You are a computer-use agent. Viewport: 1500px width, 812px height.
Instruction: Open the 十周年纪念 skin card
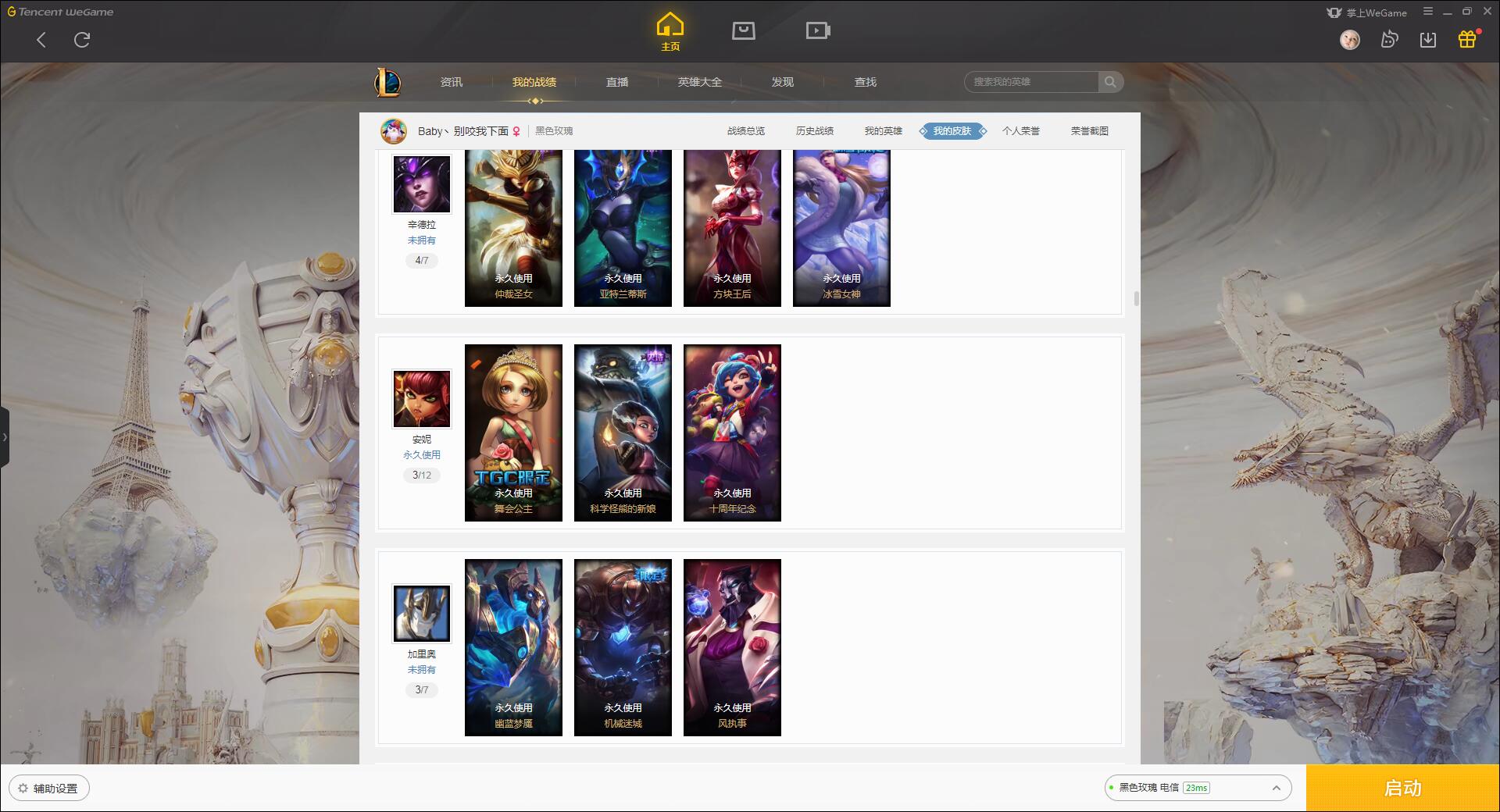732,433
